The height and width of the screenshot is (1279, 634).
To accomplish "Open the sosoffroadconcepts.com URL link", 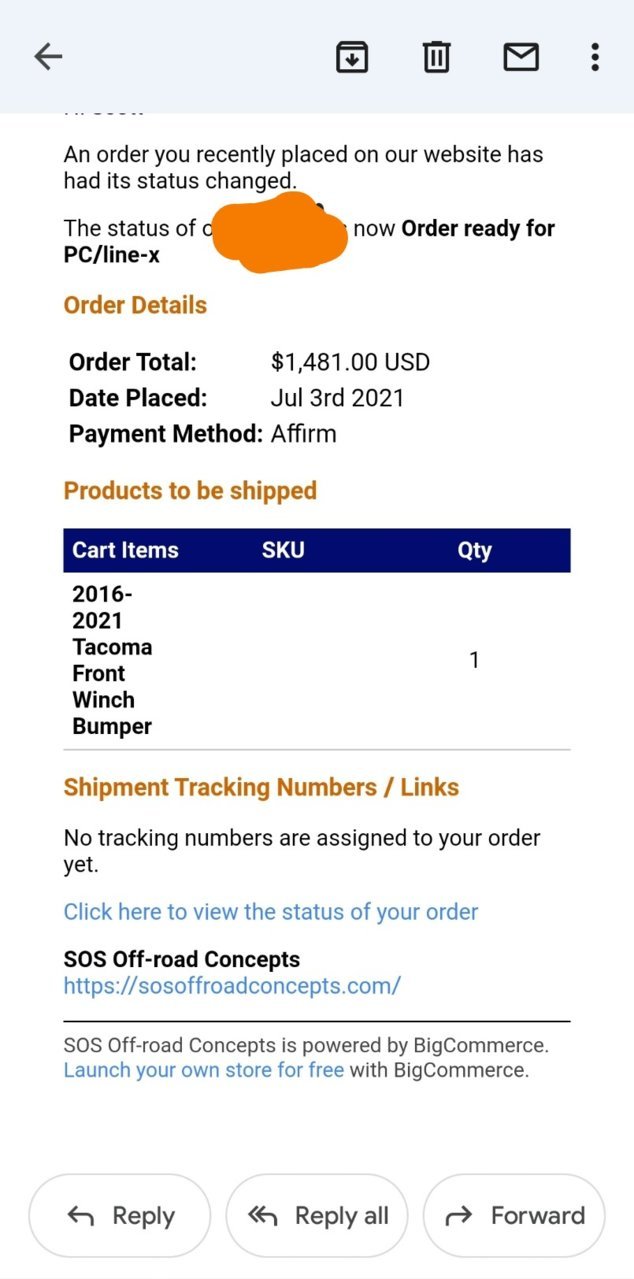I will [x=232, y=985].
